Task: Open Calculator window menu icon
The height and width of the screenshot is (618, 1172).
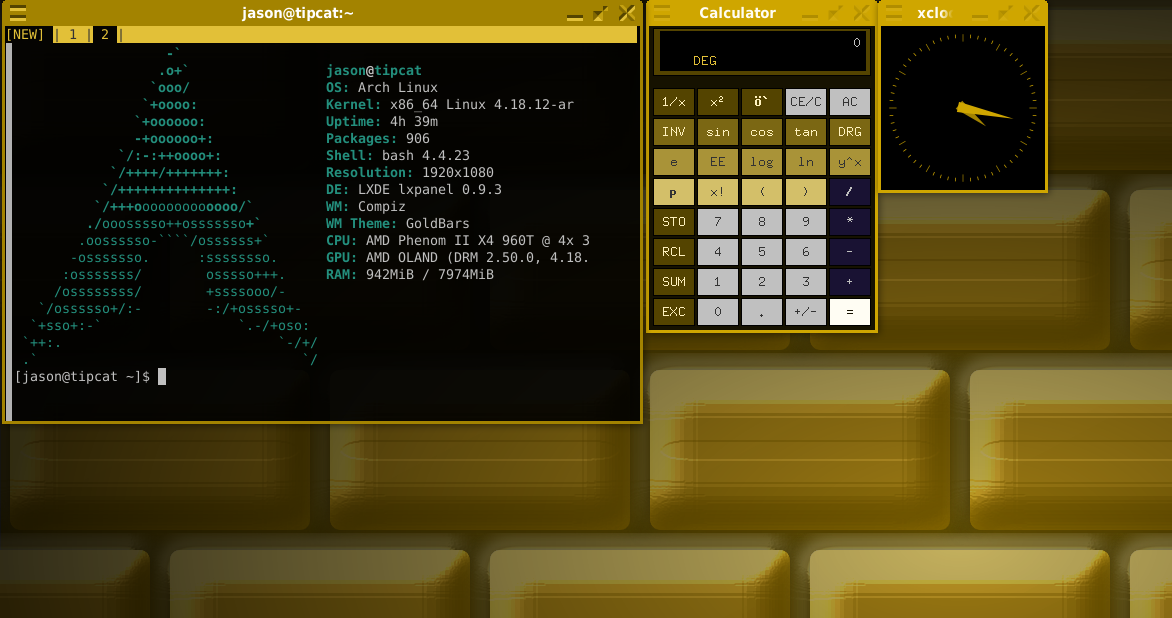Action: click(662, 13)
